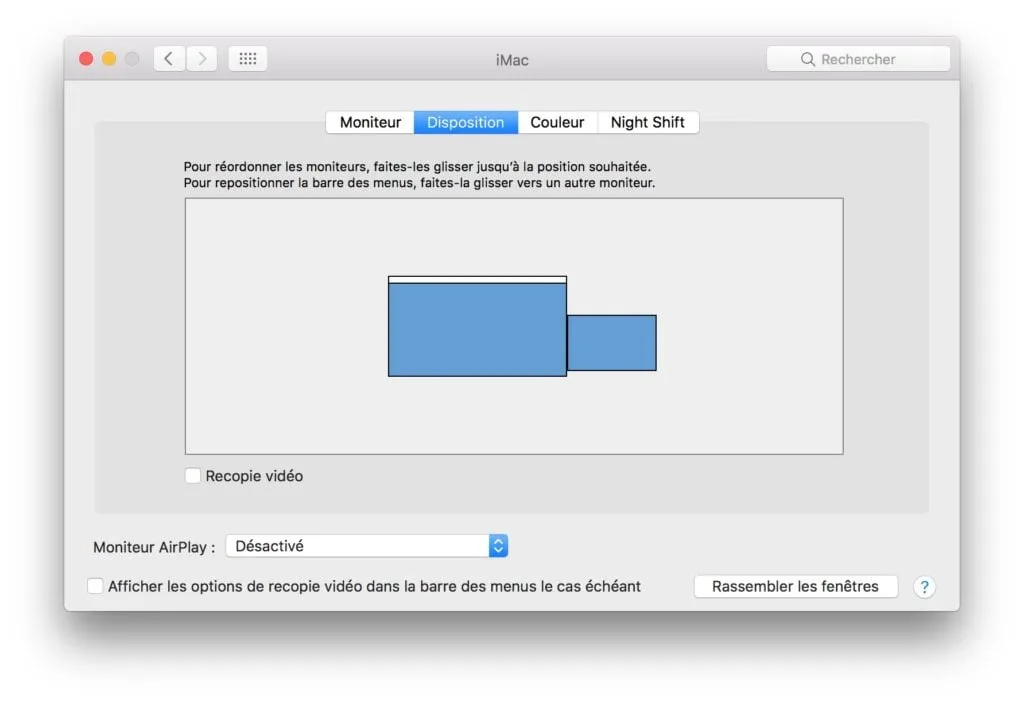Image resolution: width=1024 pixels, height=703 pixels.
Task: Switch to the Moniteur tab
Action: pos(369,122)
